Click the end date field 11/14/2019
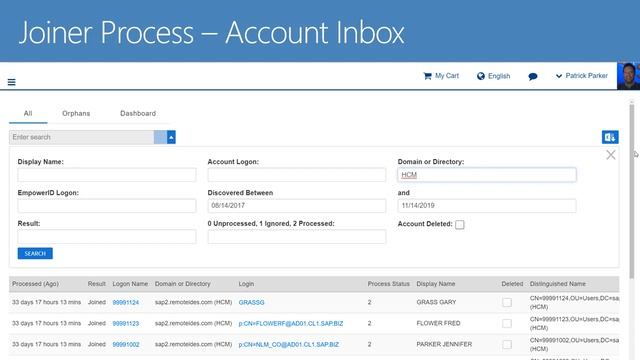 pos(487,206)
